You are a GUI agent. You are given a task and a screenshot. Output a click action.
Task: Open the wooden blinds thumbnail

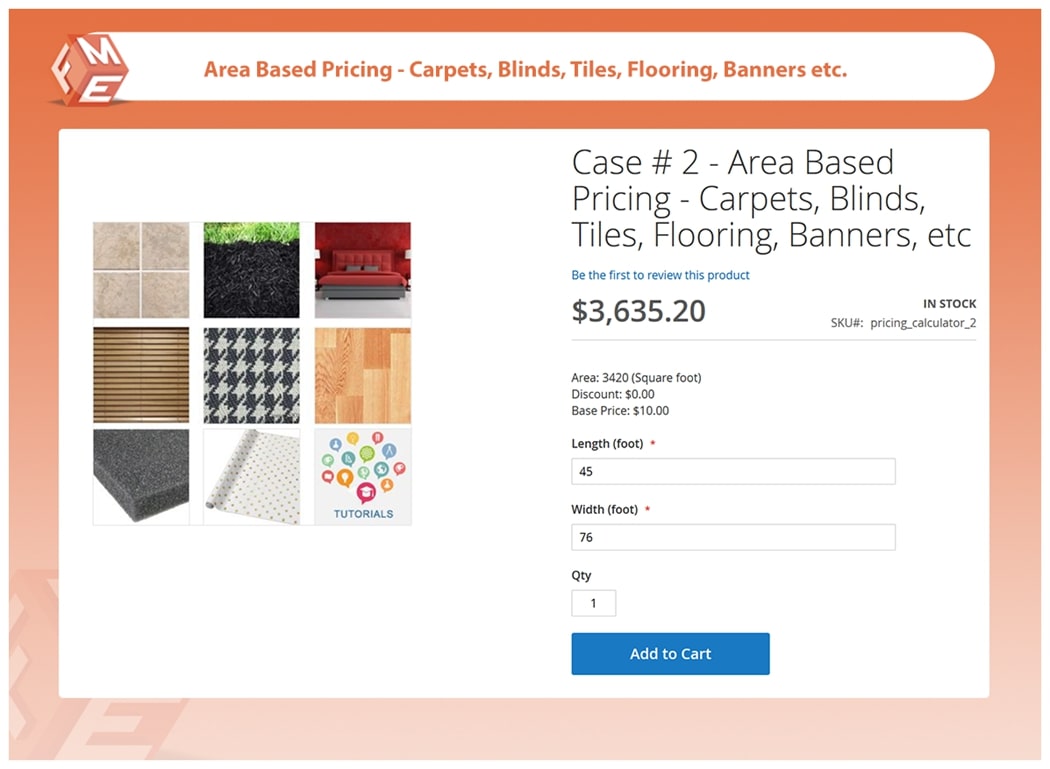coord(141,375)
